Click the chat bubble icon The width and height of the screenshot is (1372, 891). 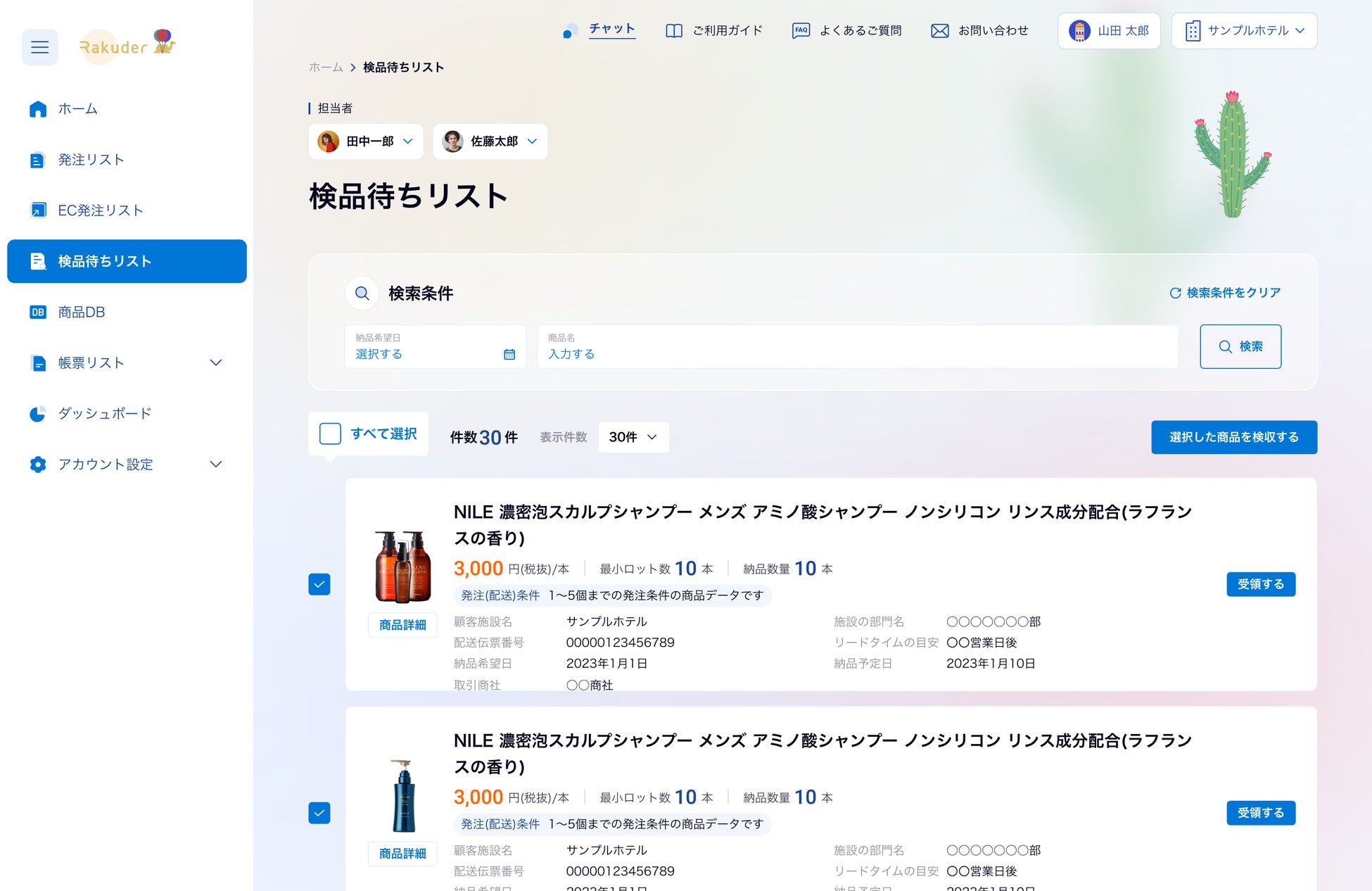click(x=571, y=31)
